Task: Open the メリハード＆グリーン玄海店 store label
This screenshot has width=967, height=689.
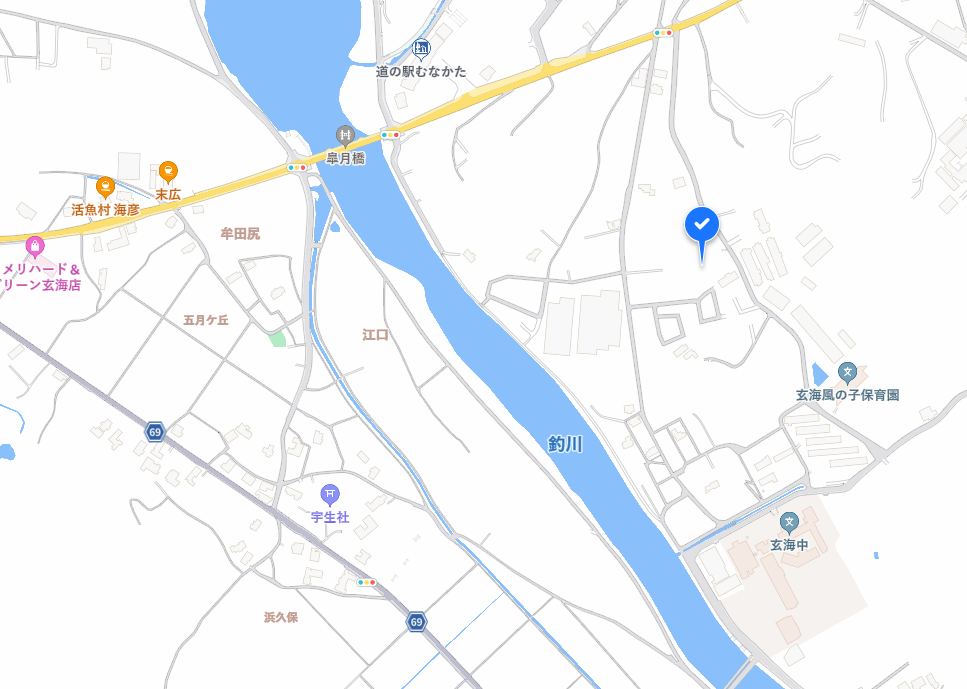Action: tap(41, 277)
